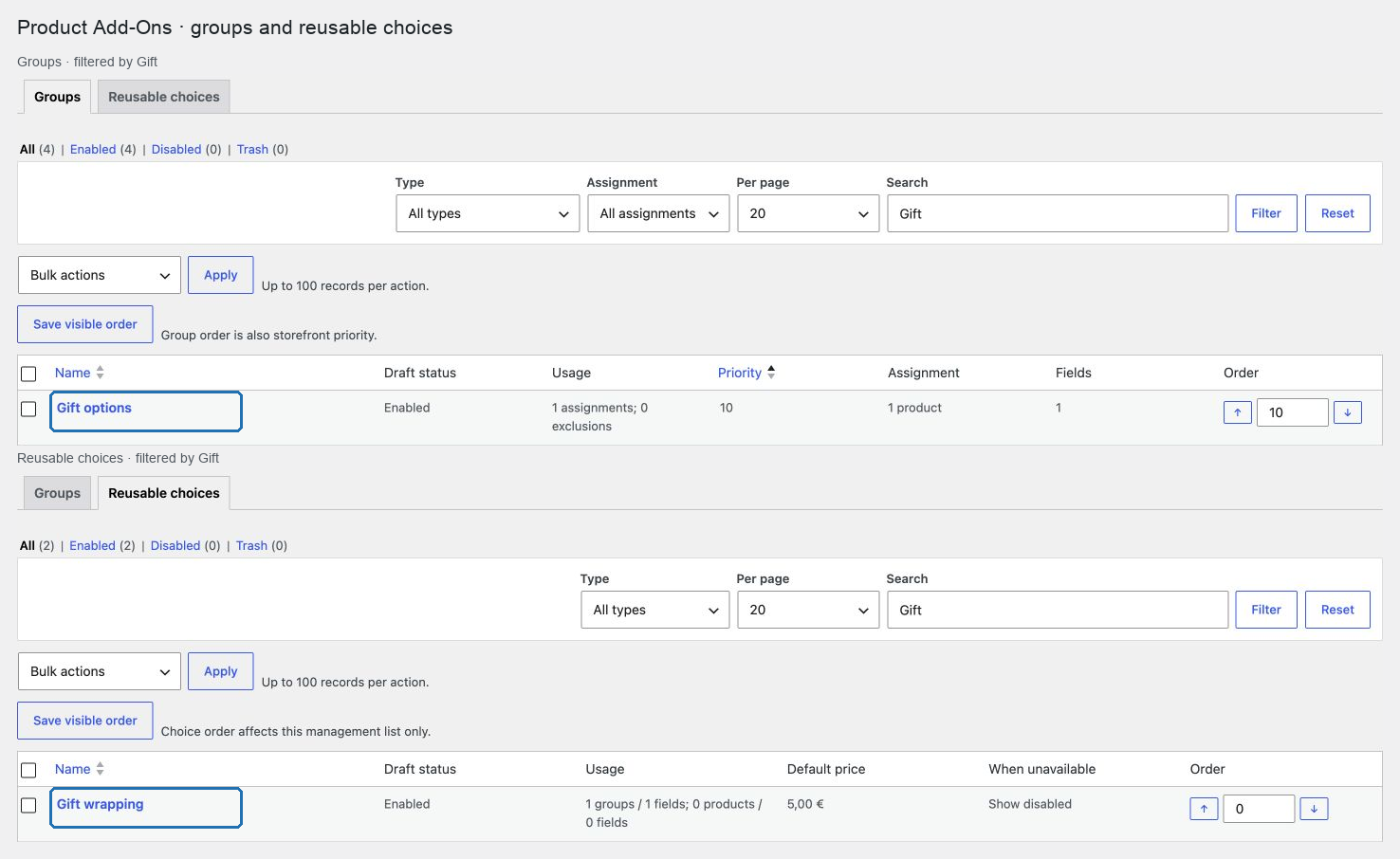Check the Gift wrapping row checkbox
The width and height of the screenshot is (1400, 859).
point(28,805)
